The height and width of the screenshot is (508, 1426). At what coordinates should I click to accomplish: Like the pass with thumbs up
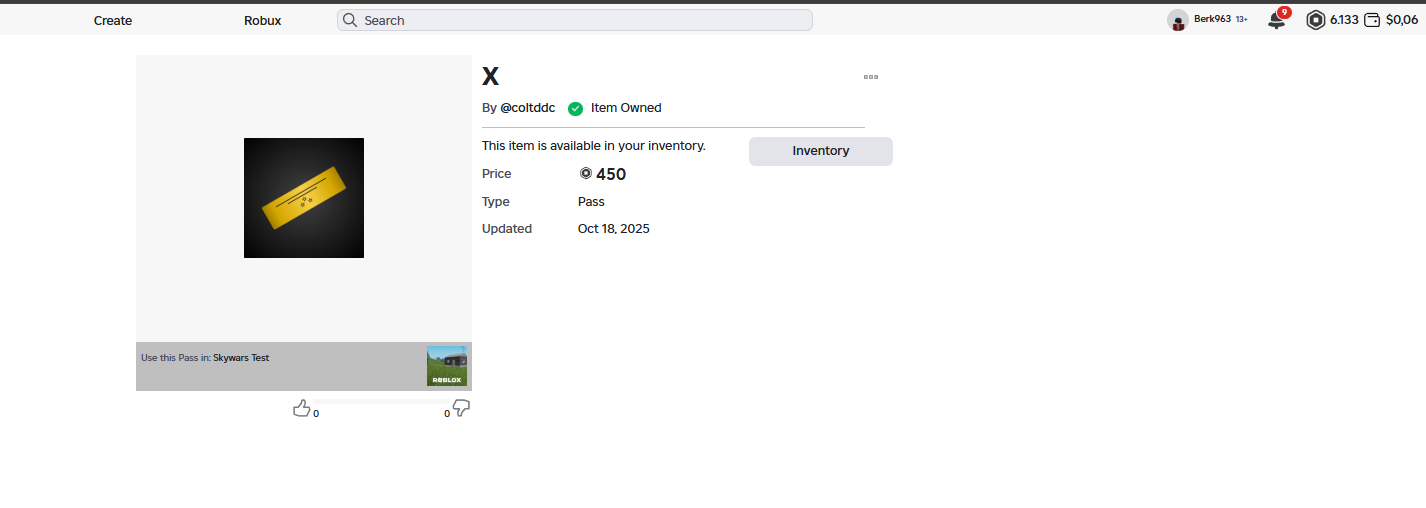pos(301,408)
